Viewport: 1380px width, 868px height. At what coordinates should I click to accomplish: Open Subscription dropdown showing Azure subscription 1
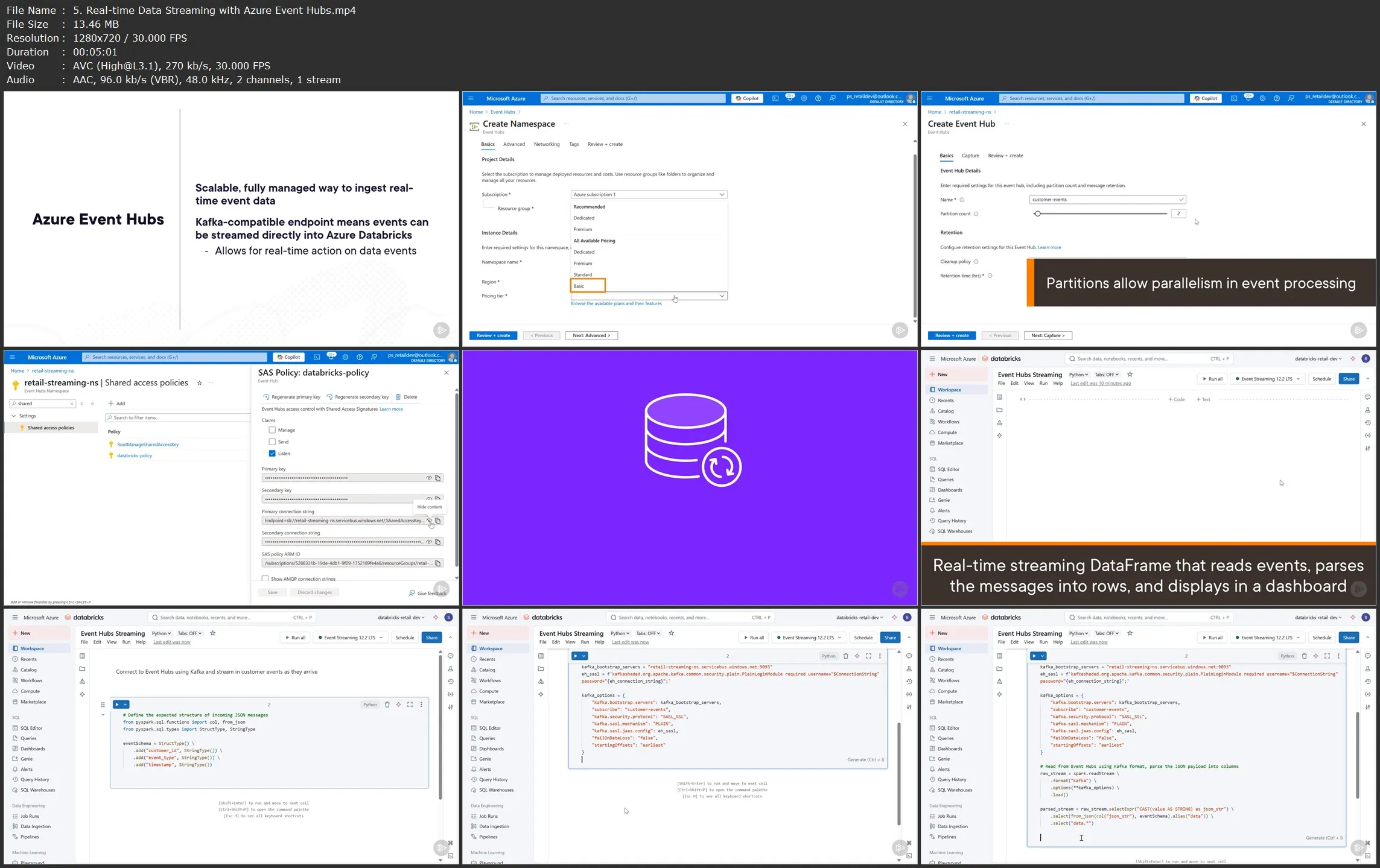649,195
